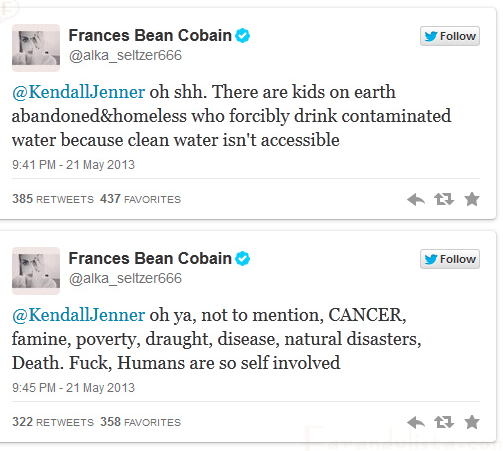
Task: Open @alka_seltzer666 handle in second tweet
Action: (125, 278)
